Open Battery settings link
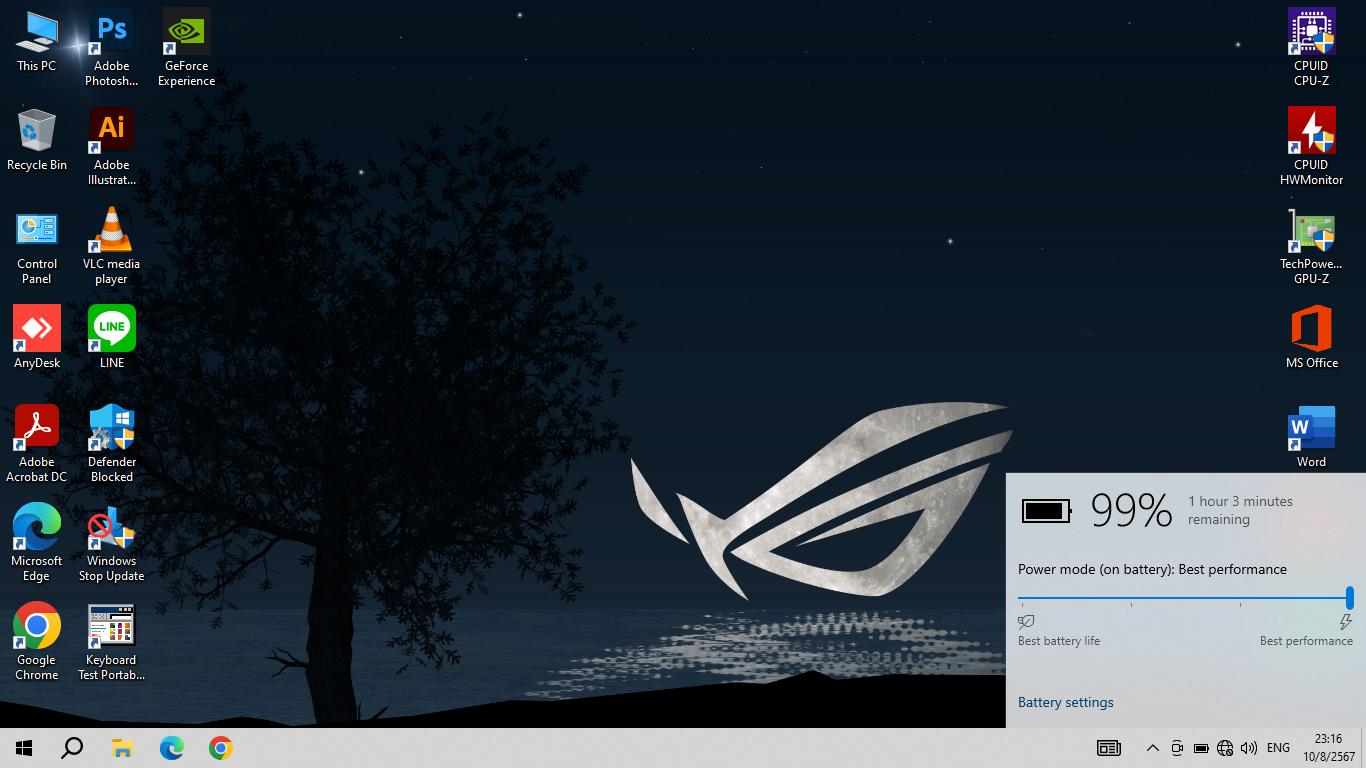This screenshot has width=1366, height=768. click(1065, 702)
